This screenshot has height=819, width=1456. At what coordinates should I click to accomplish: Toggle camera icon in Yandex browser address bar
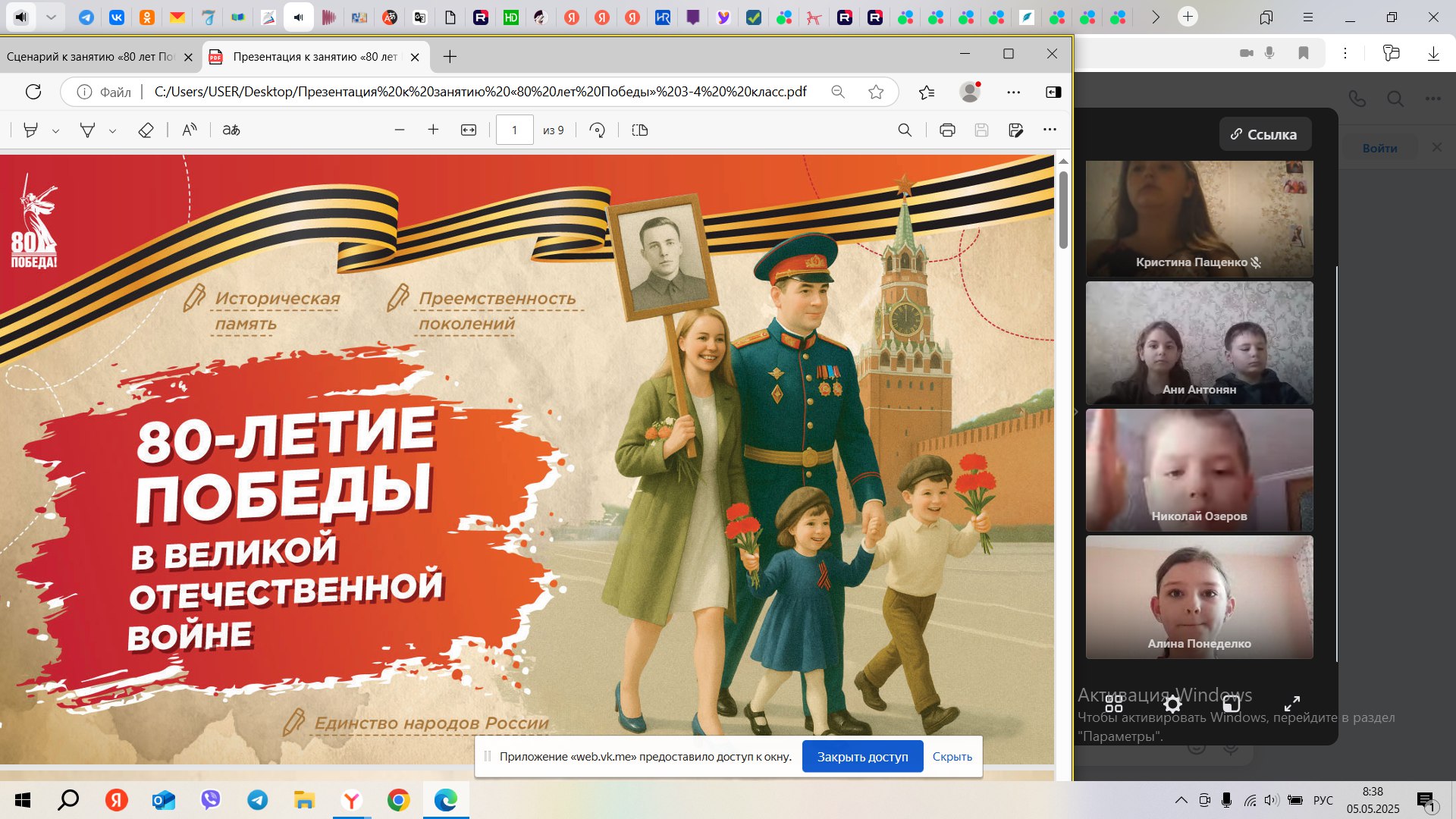tap(1246, 53)
